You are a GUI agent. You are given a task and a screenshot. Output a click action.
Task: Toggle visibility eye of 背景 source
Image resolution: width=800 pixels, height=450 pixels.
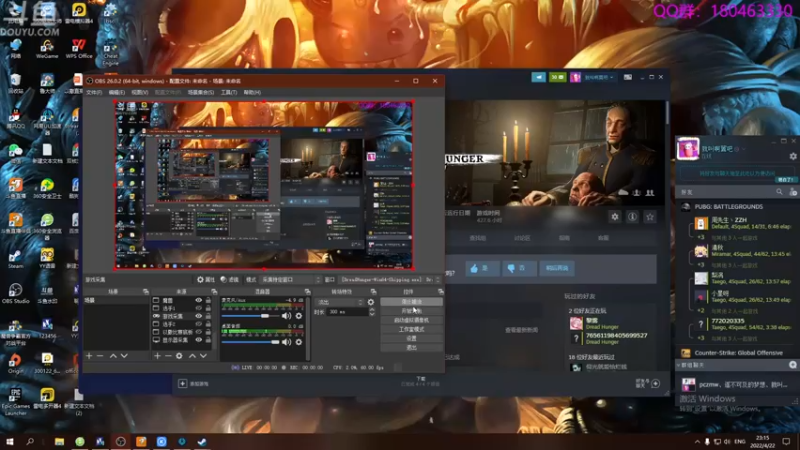pos(198,301)
